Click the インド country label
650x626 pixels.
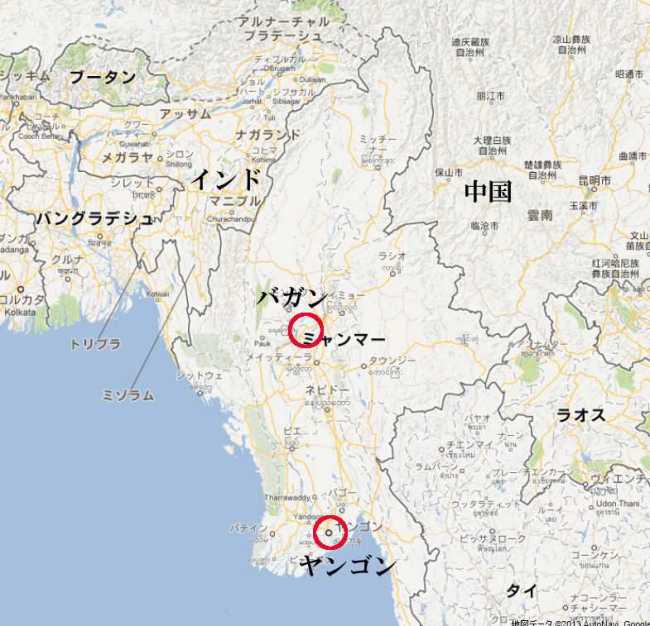pyautogui.click(x=226, y=180)
